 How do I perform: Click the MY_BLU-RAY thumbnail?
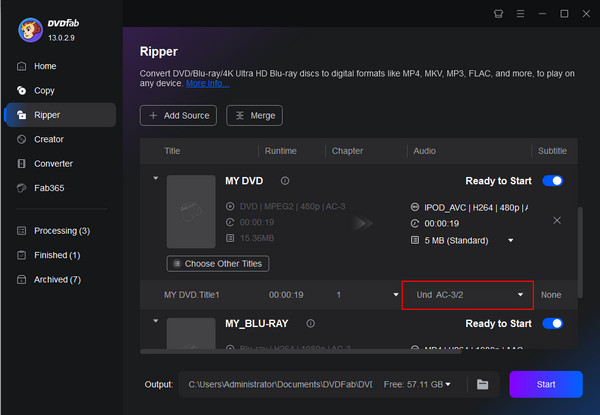pyautogui.click(x=191, y=333)
